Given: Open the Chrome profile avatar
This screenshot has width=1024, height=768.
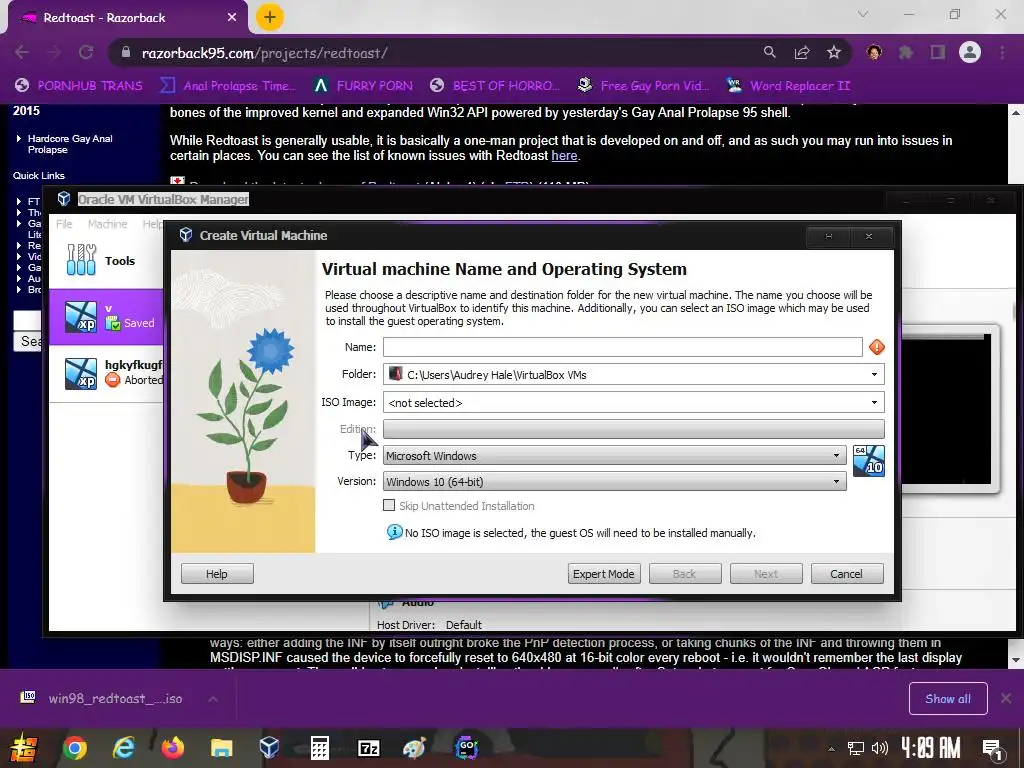Looking at the screenshot, I should tap(970, 52).
